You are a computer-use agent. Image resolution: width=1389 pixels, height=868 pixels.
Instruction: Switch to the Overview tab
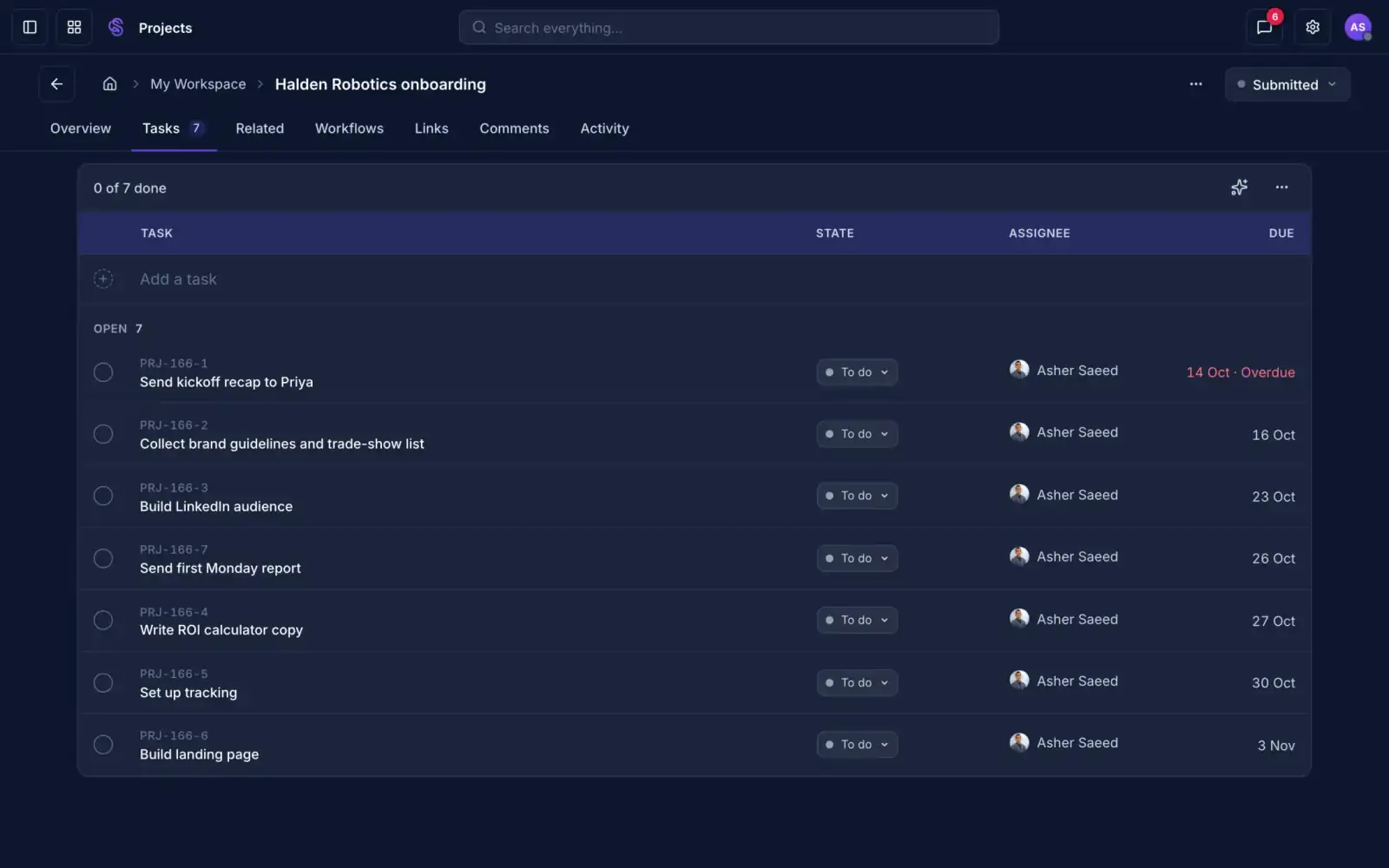(81, 128)
